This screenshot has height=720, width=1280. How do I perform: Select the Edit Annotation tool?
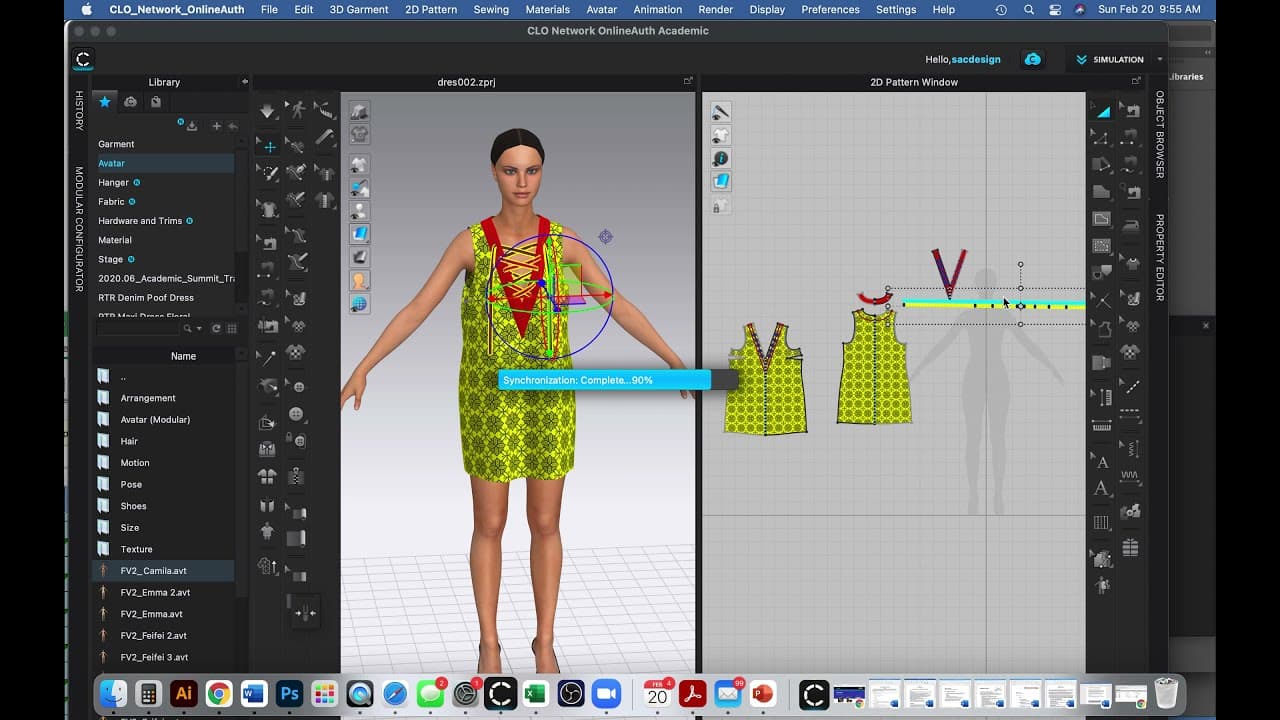click(x=1102, y=461)
